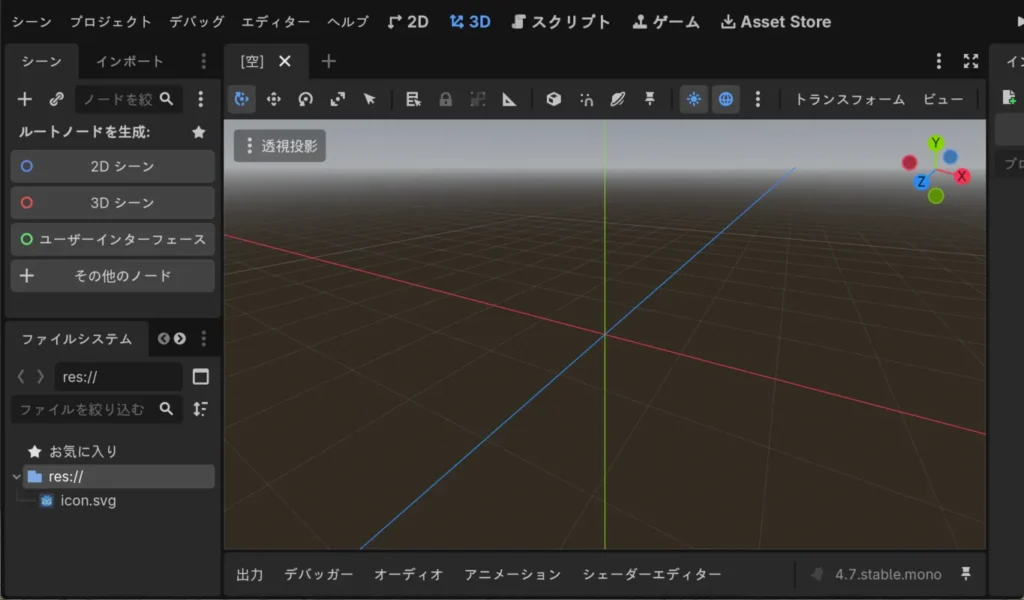Open dock options dots beside インポート tab
This screenshot has height=600, width=1024.
coord(204,61)
